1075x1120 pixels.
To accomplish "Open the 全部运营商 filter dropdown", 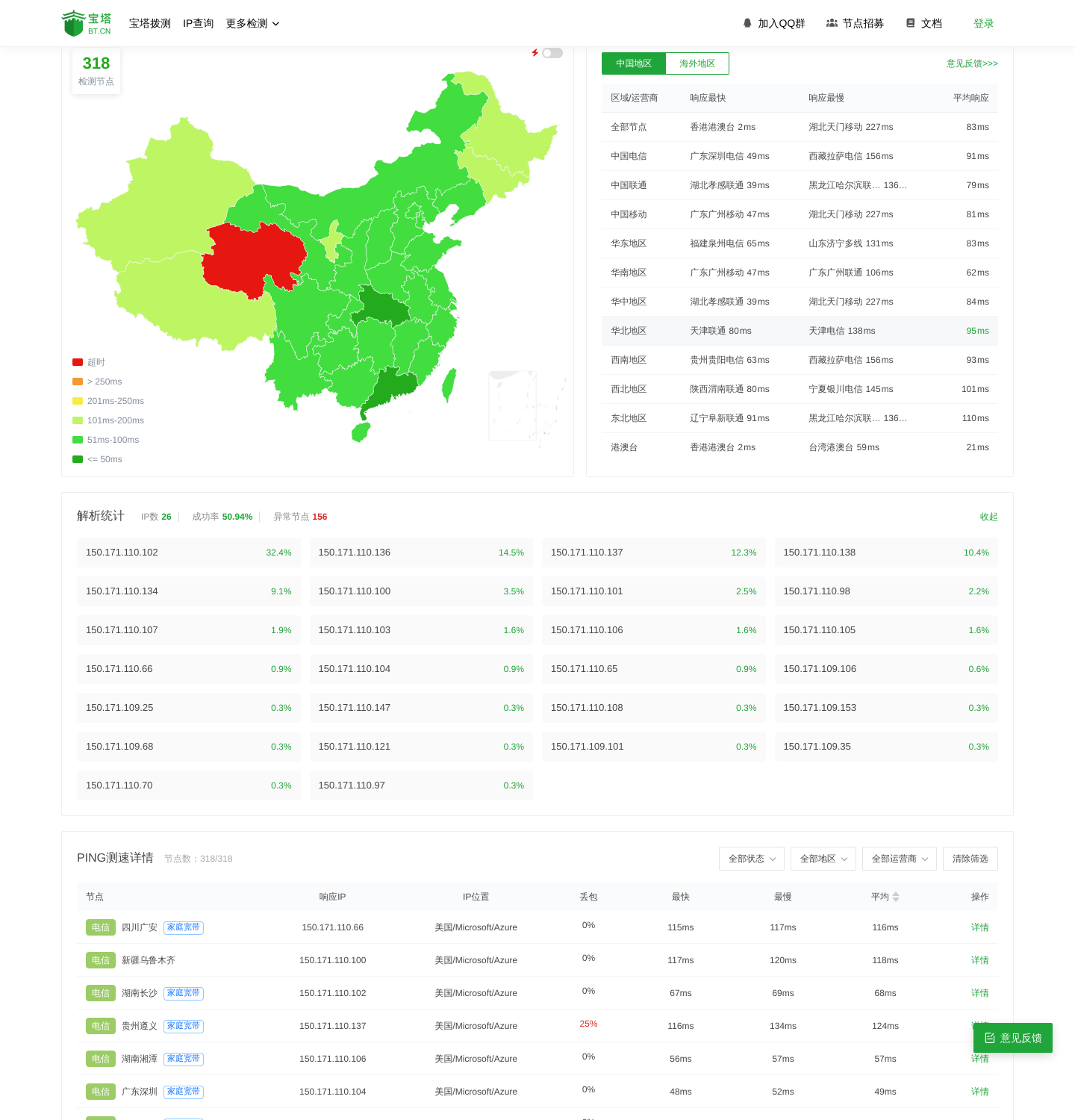I will pyautogui.click(x=900, y=859).
